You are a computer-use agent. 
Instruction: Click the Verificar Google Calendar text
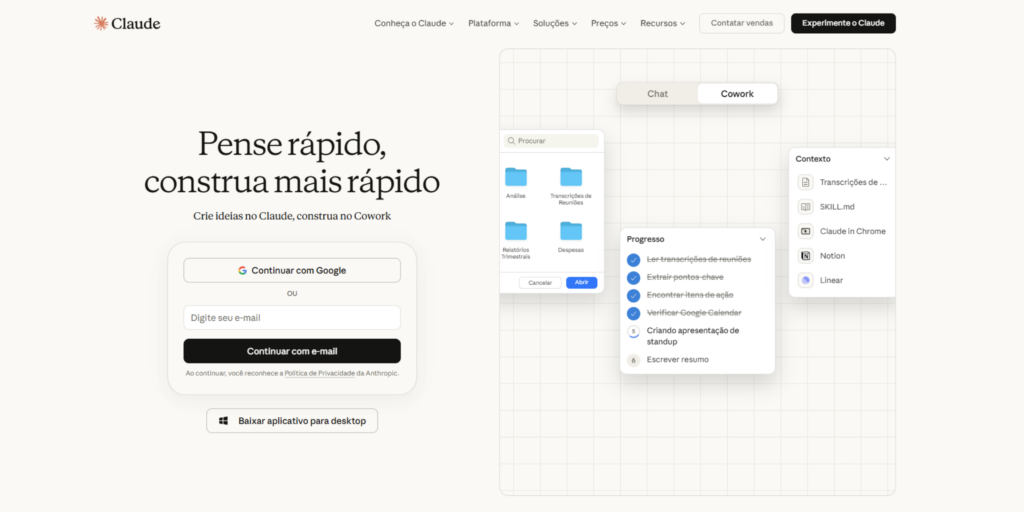tap(694, 313)
